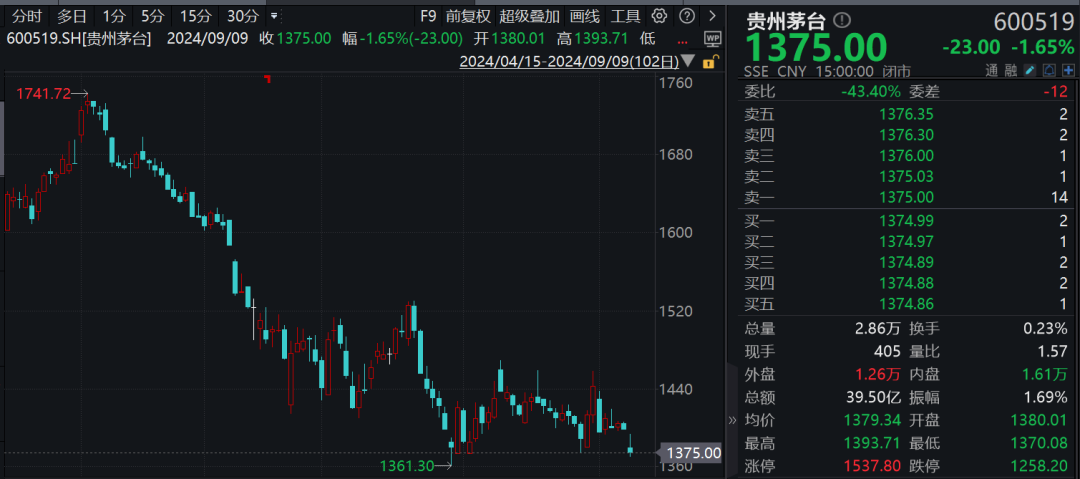This screenshot has width=1080, height=479.
Task: Click the 委比 value -43.40%
Action: (x=871, y=91)
